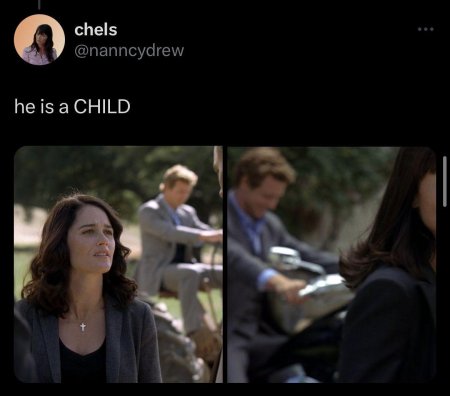
Task: Open the left photo of dark-haired woman
Action: [118, 264]
